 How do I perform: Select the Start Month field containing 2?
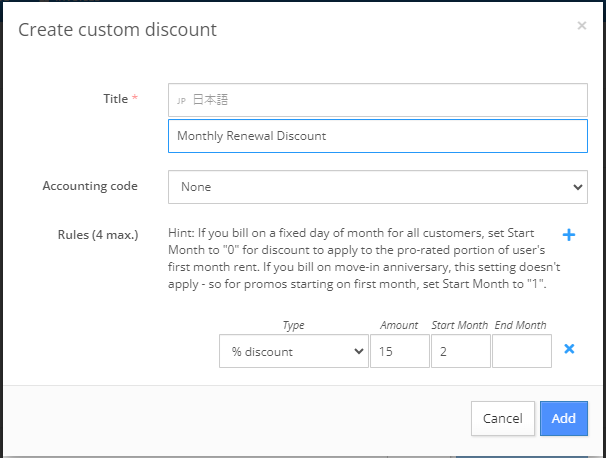[x=461, y=351]
